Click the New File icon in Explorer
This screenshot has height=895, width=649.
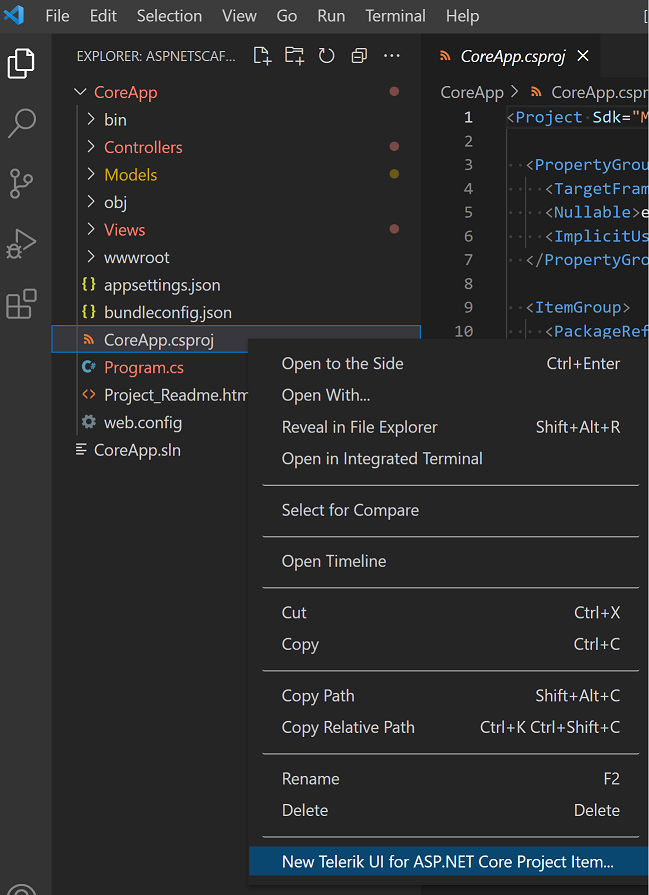click(262, 56)
